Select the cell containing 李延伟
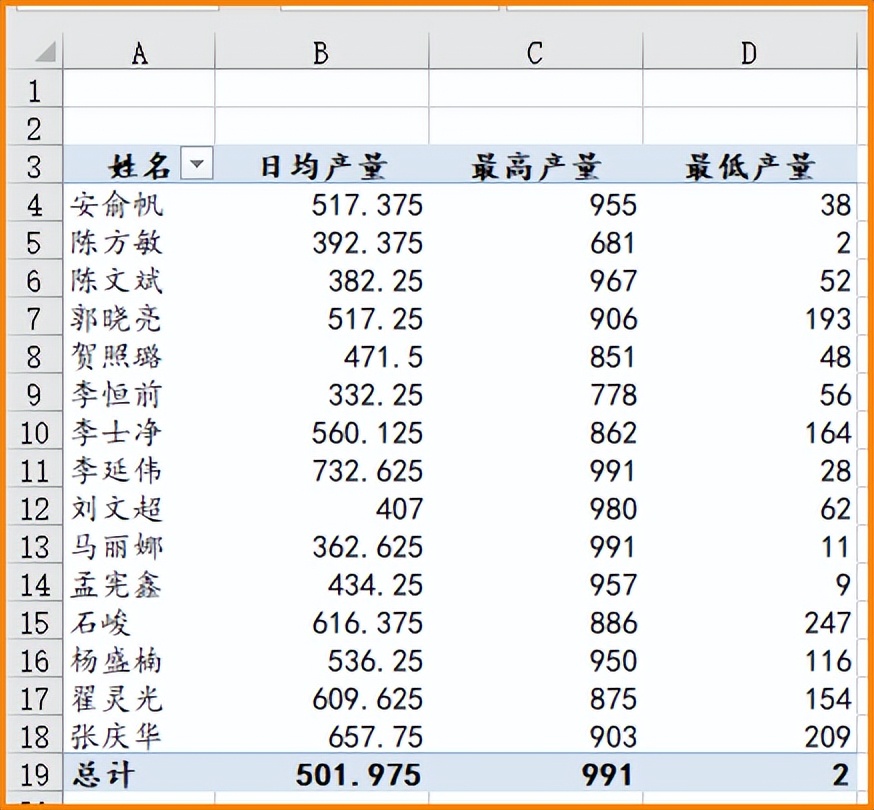This screenshot has width=874, height=810. [x=115, y=470]
